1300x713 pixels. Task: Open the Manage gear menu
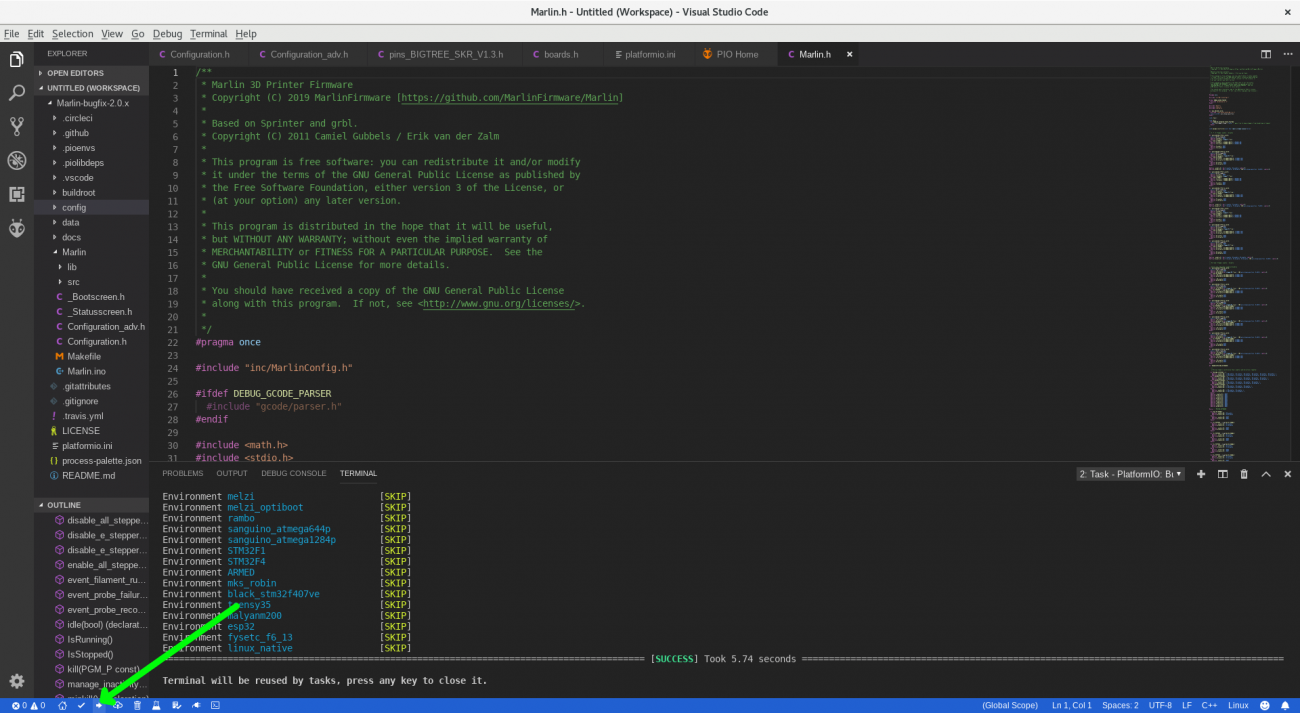(16, 681)
